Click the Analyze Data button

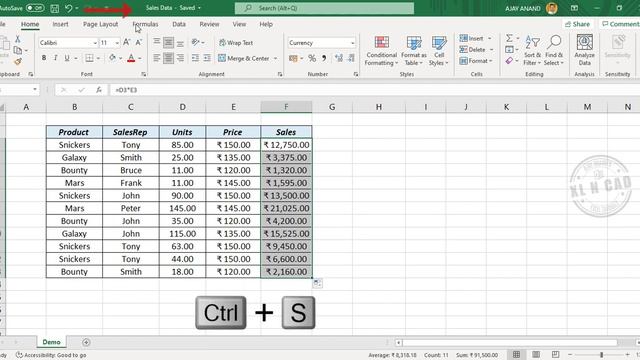pos(584,51)
